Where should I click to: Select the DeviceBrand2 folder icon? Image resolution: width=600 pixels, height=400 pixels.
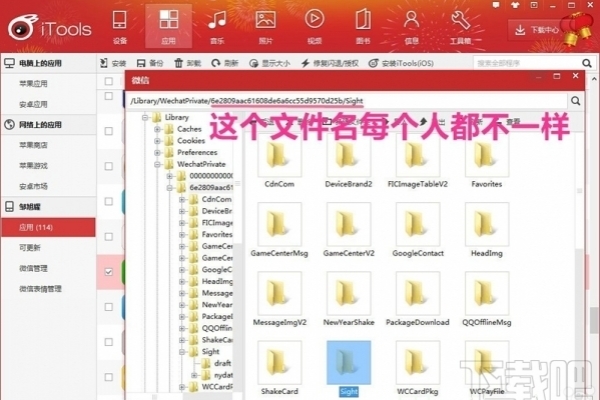349,157
